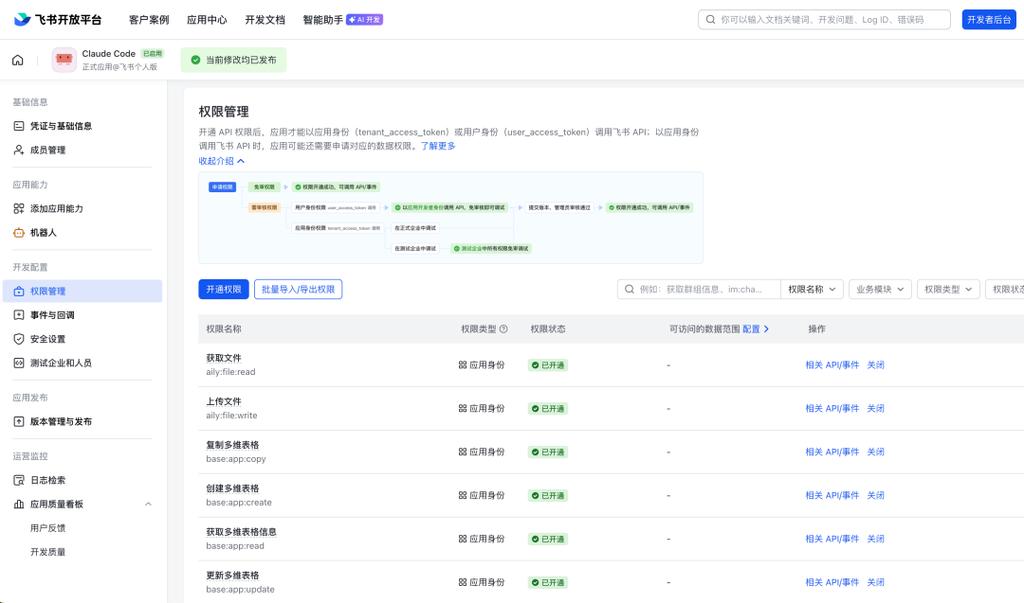Screen dimensions: 1024x603
Task: Open the 权限类型 filter dropdown
Action: (946, 289)
